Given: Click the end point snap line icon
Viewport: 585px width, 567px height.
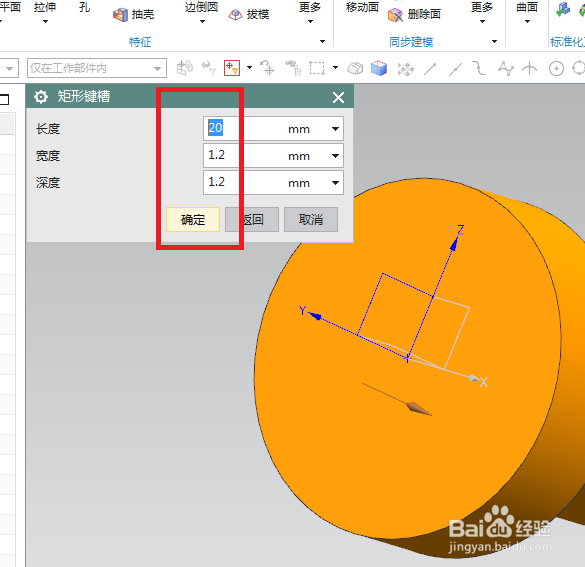Looking at the screenshot, I should [430, 69].
